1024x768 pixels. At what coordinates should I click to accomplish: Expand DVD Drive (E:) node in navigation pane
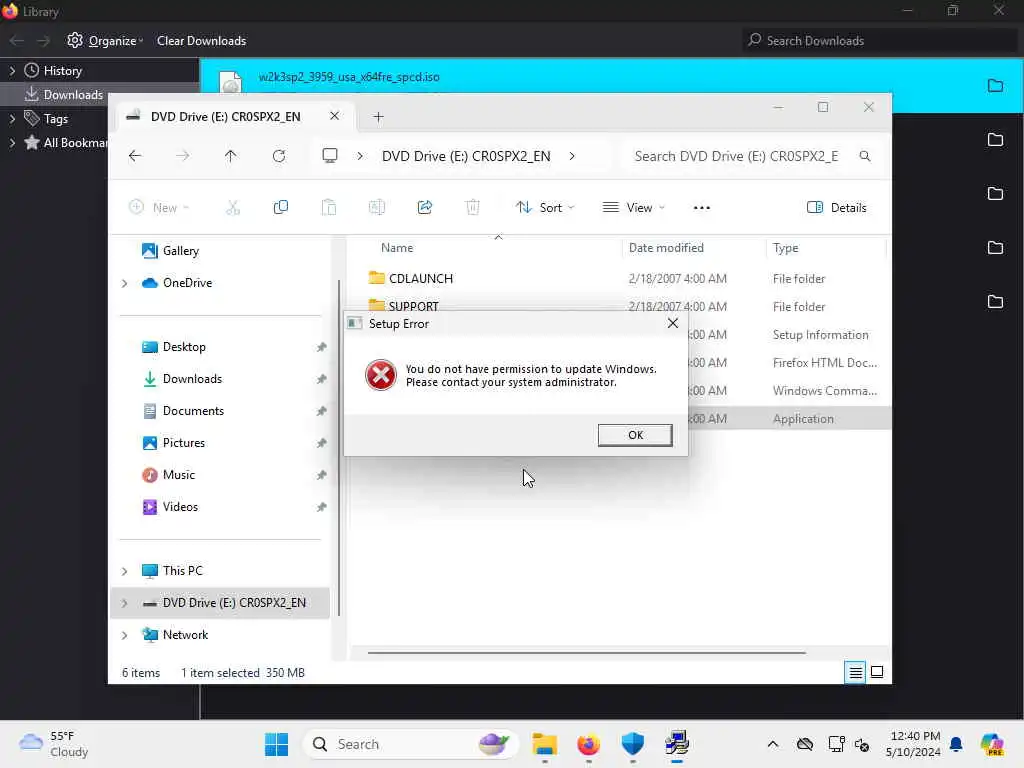coord(125,603)
